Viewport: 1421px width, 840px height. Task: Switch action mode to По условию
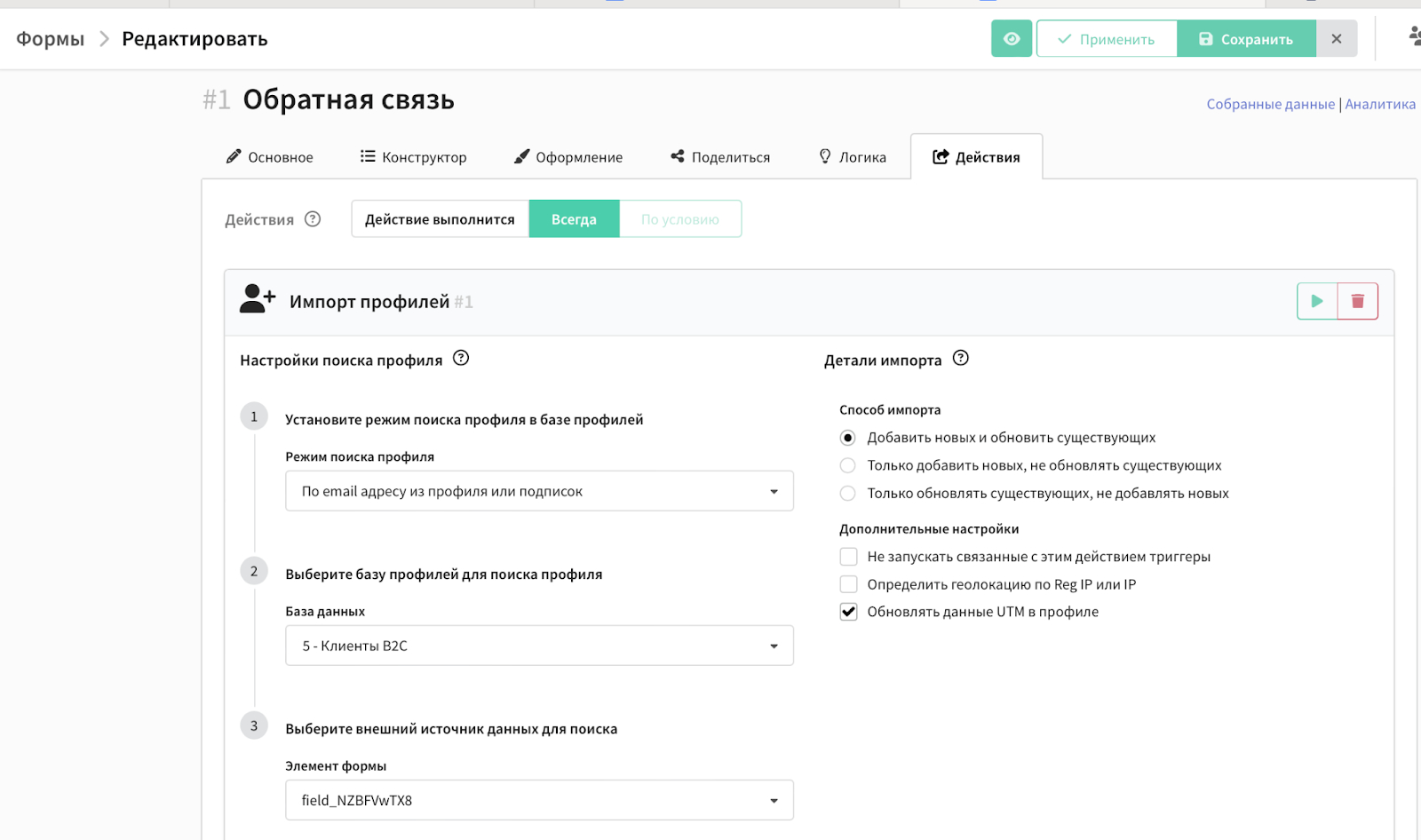(x=680, y=219)
